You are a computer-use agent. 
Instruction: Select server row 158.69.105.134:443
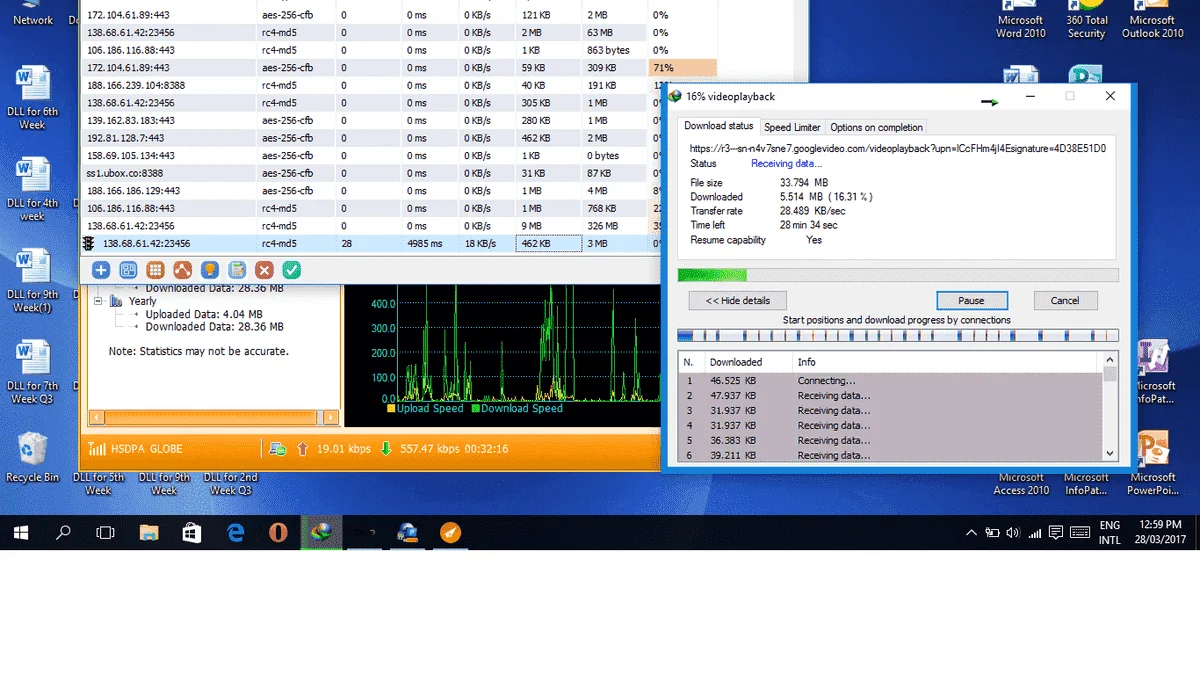(370, 156)
